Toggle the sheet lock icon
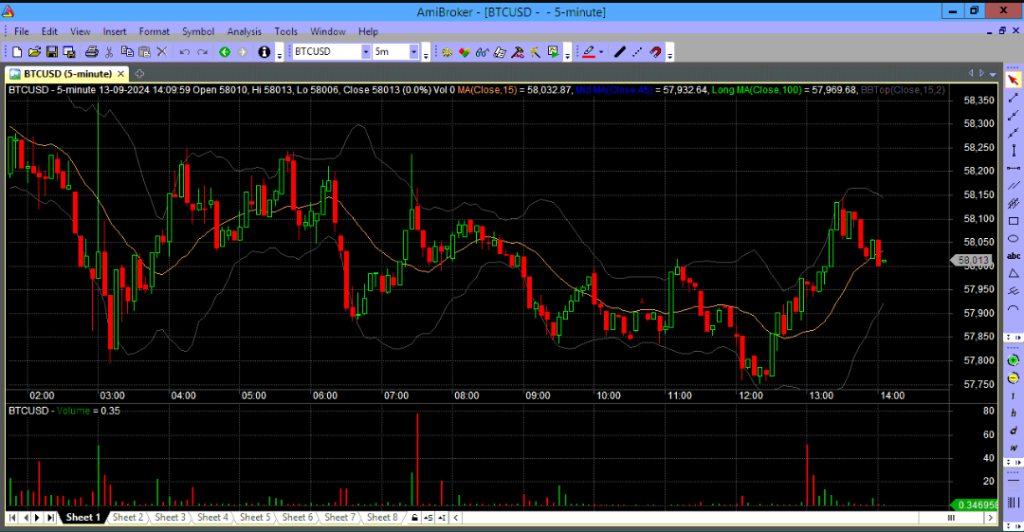 click(414, 518)
